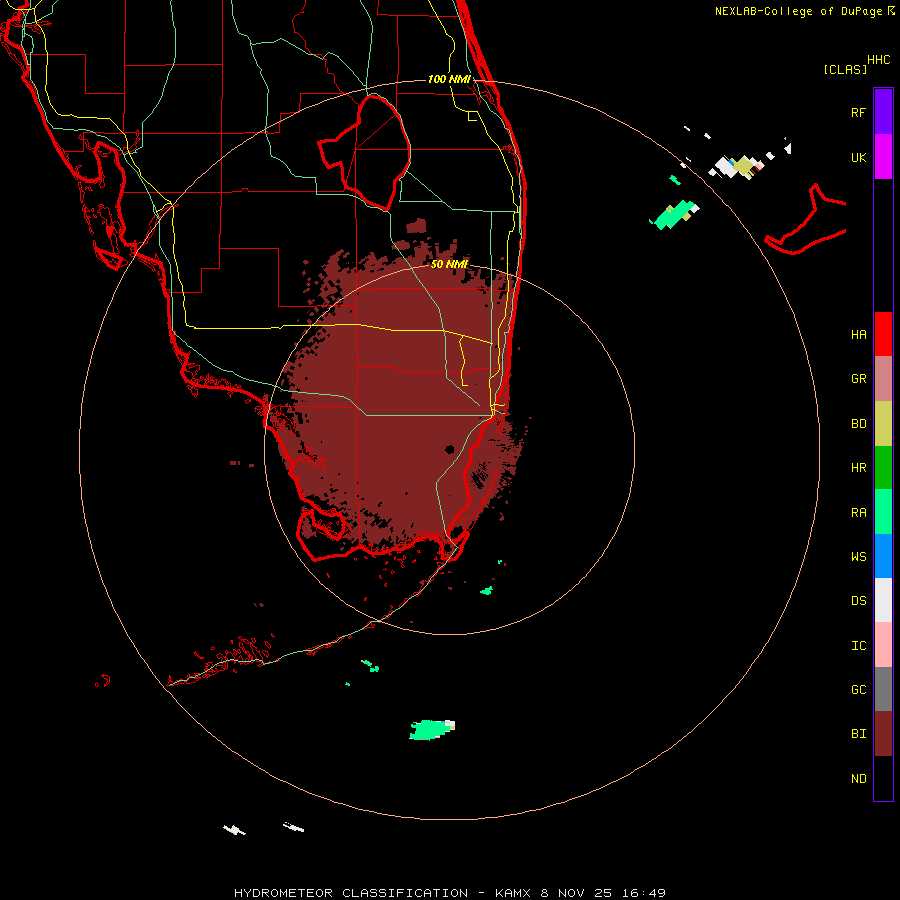Click the HR legend label
This screenshot has width=900, height=900.
tap(858, 468)
